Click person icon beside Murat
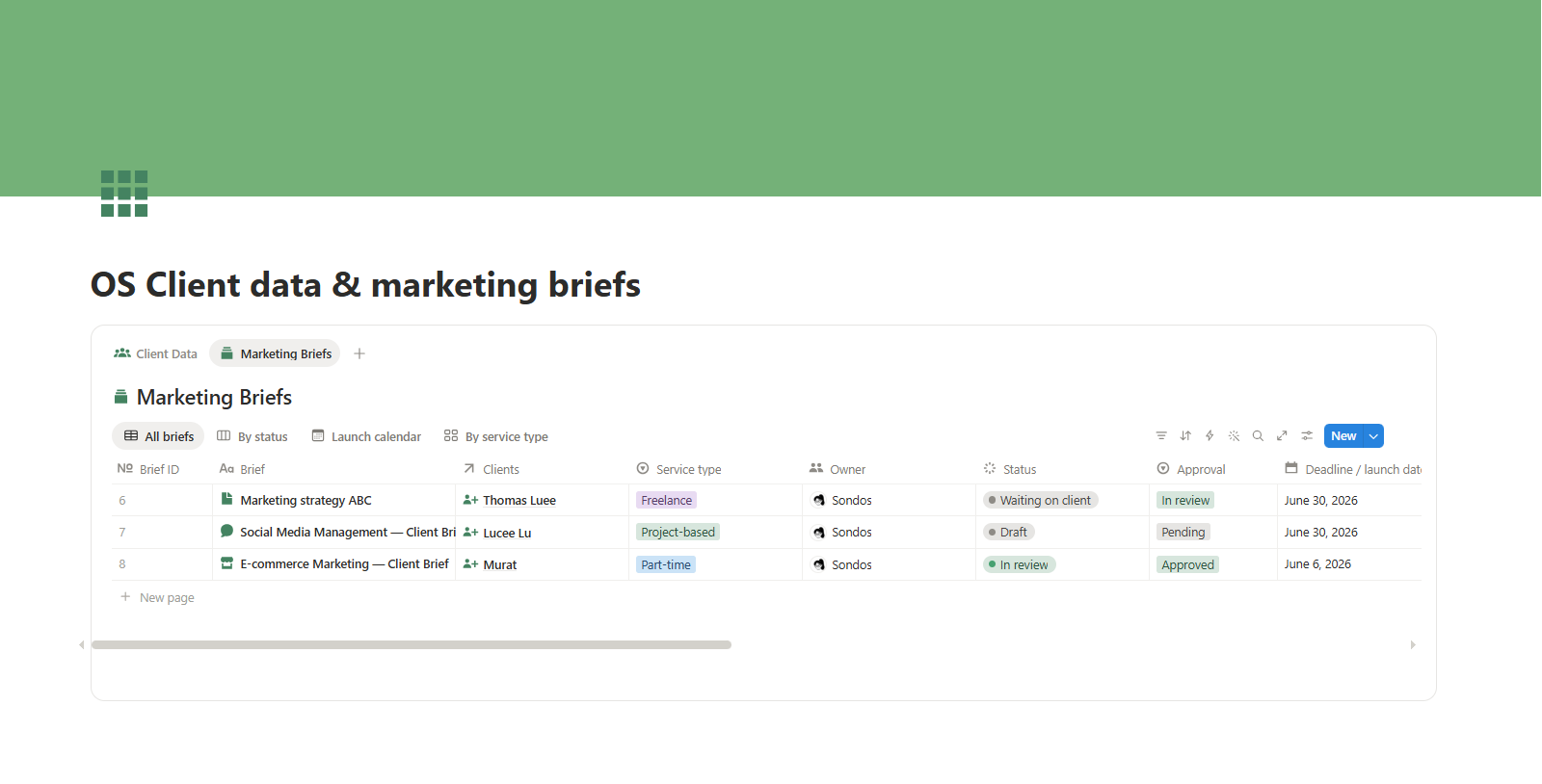 tap(470, 564)
